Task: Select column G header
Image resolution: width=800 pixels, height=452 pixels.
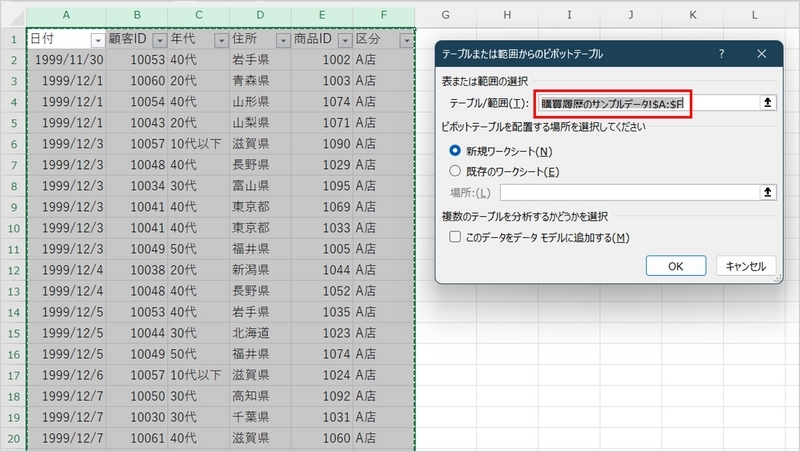Action: coord(445,15)
